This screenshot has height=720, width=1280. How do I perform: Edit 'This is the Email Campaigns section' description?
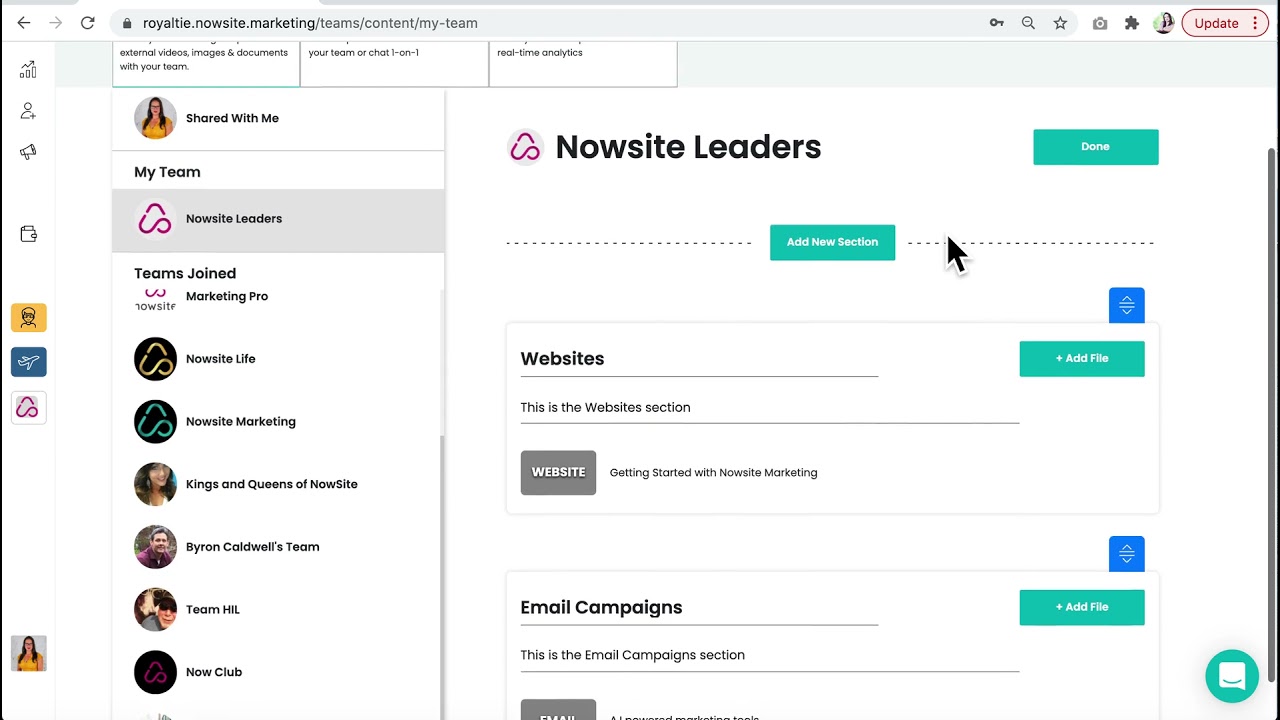(769, 656)
